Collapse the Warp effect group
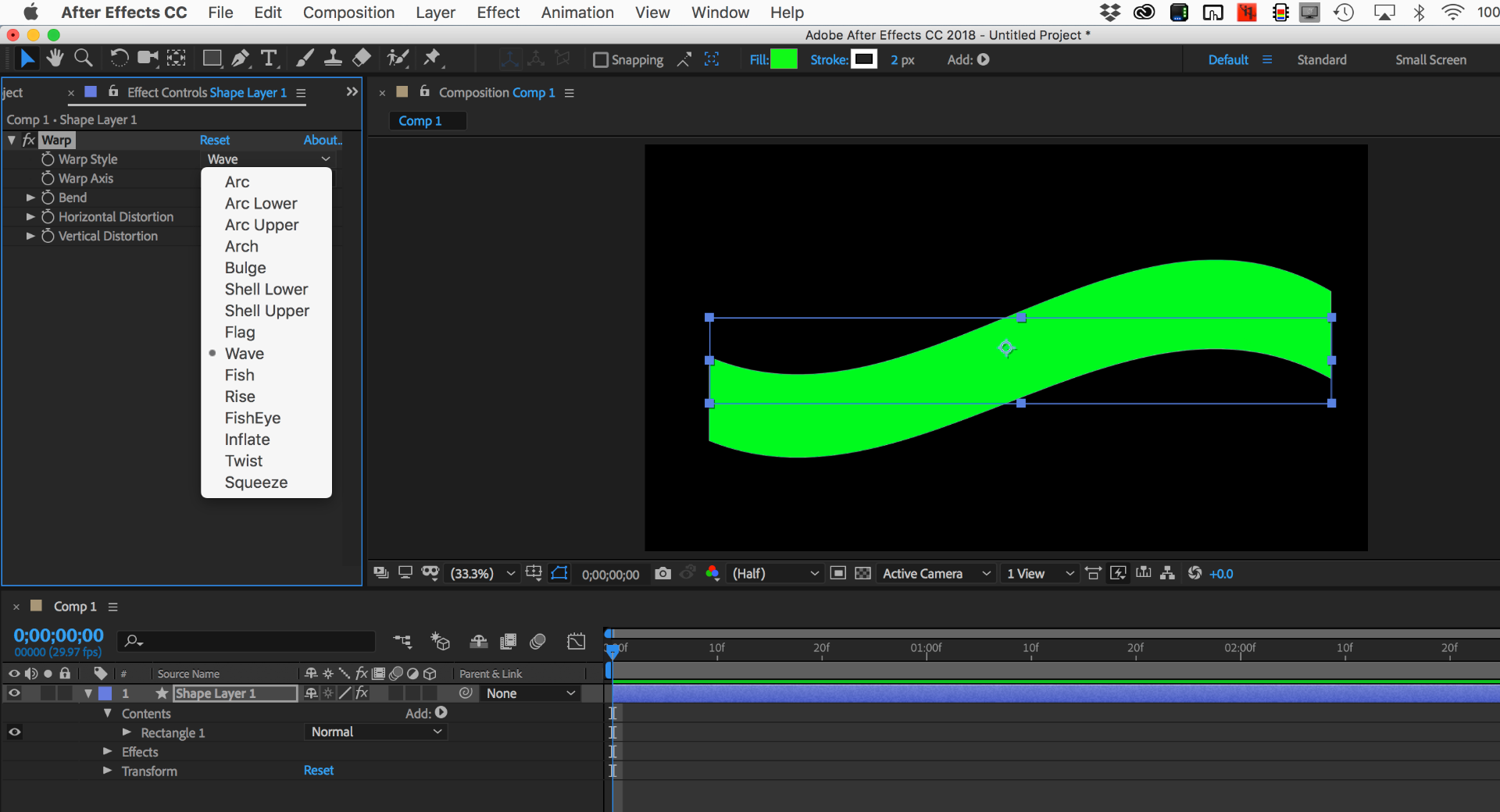 12,140
